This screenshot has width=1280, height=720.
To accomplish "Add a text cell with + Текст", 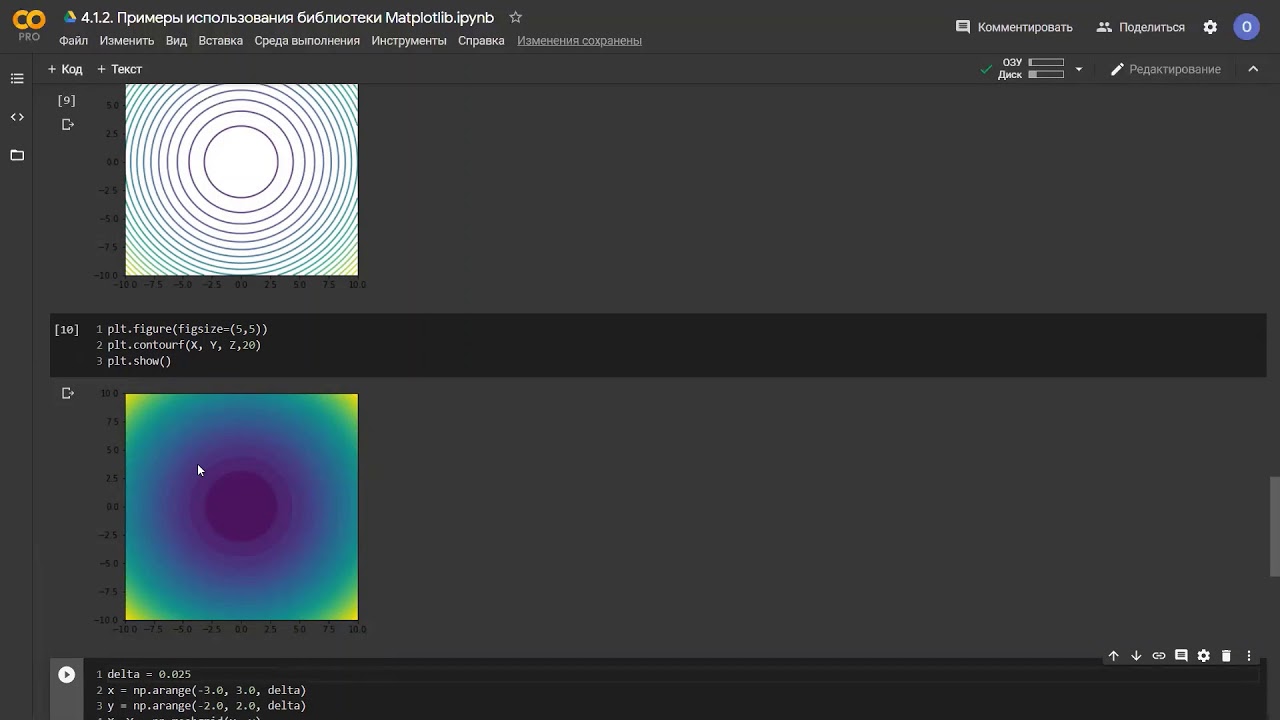I will tap(119, 69).
